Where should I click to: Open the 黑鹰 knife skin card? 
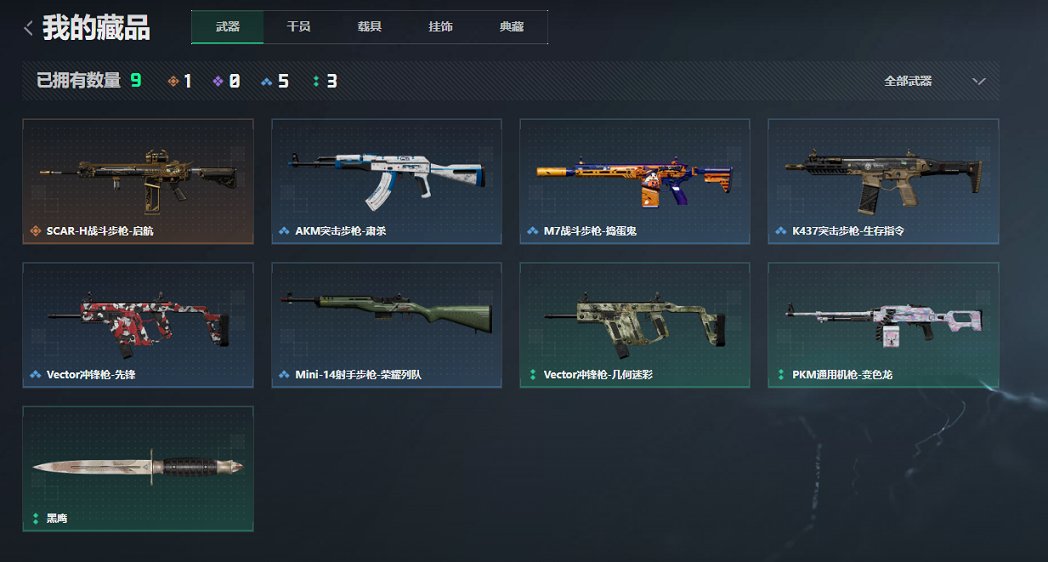(x=138, y=468)
